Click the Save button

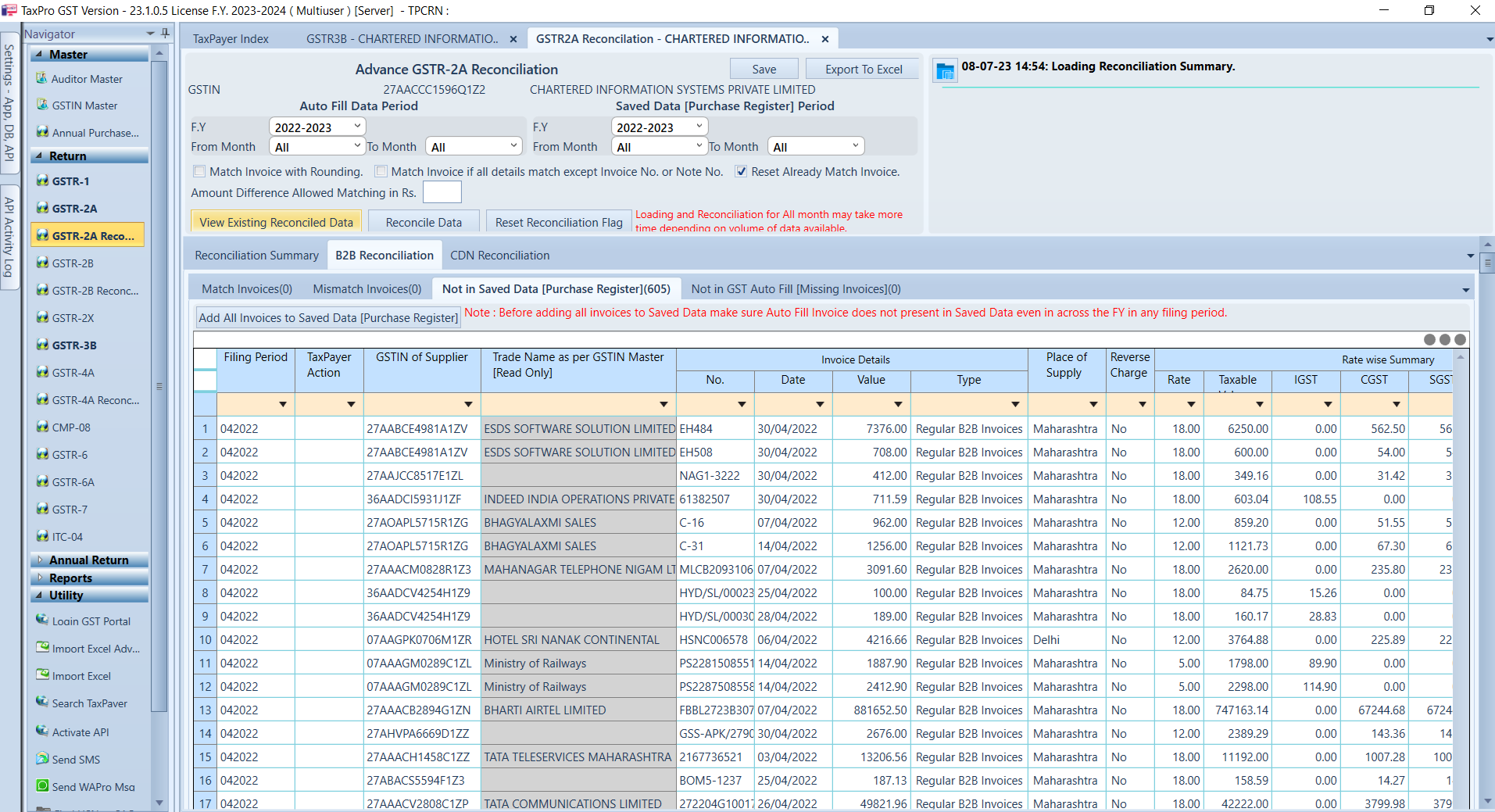[x=764, y=69]
